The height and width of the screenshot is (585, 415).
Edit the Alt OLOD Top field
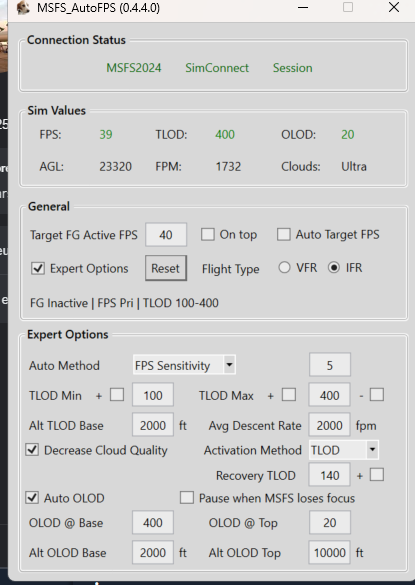[x=330, y=553]
